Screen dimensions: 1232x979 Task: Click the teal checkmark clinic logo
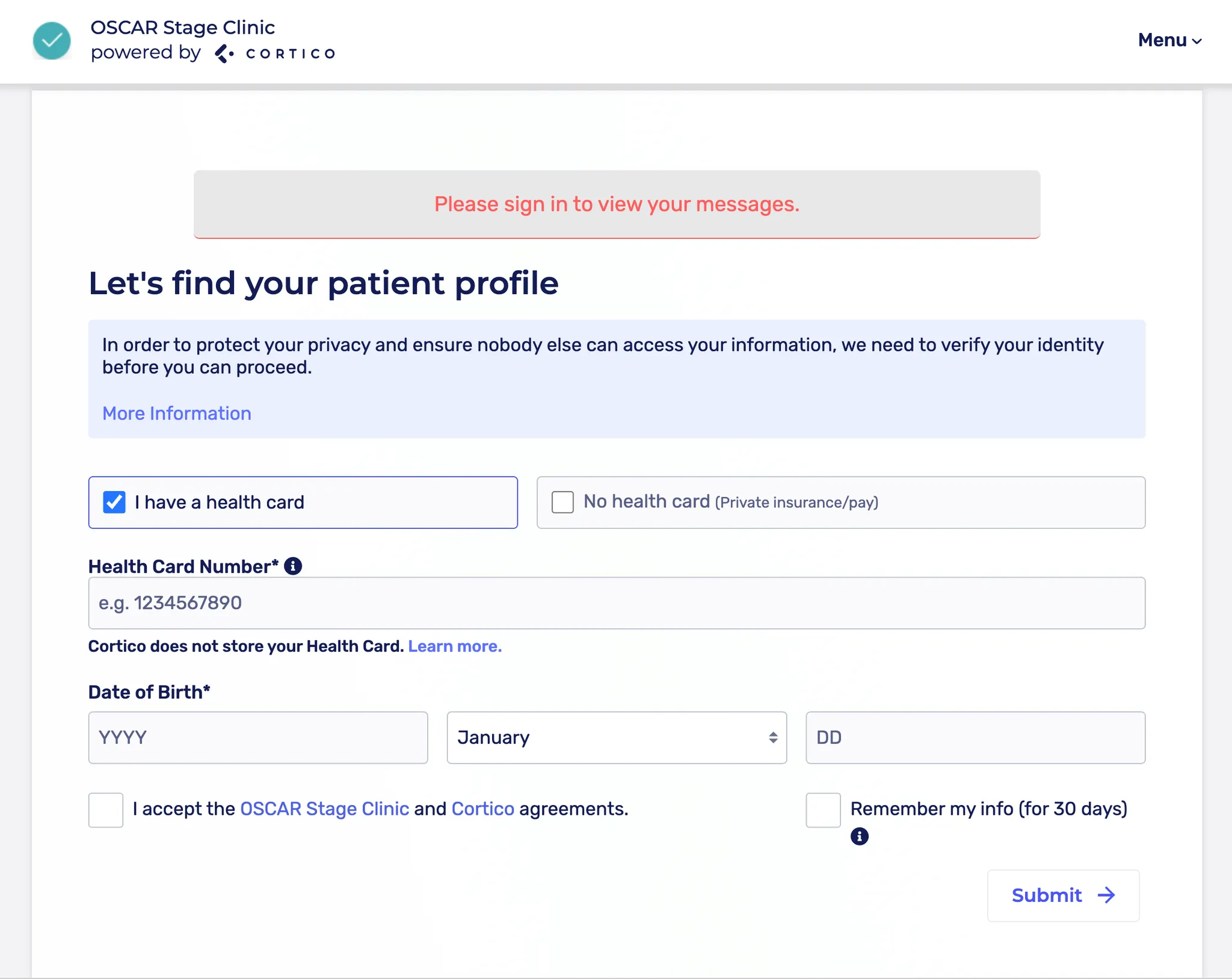tap(52, 41)
